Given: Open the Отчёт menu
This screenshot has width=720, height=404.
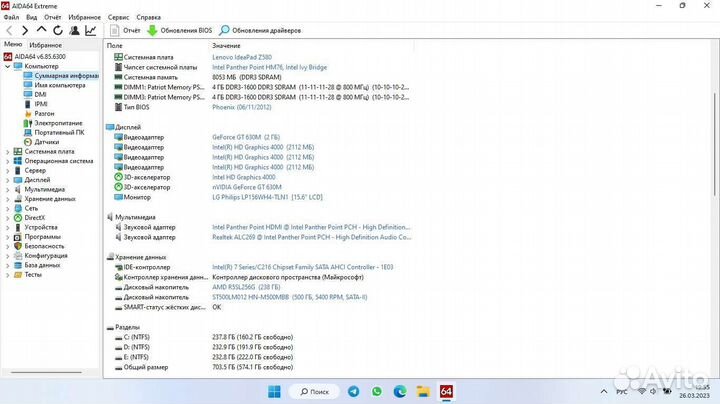Looking at the screenshot, I should 53,17.
